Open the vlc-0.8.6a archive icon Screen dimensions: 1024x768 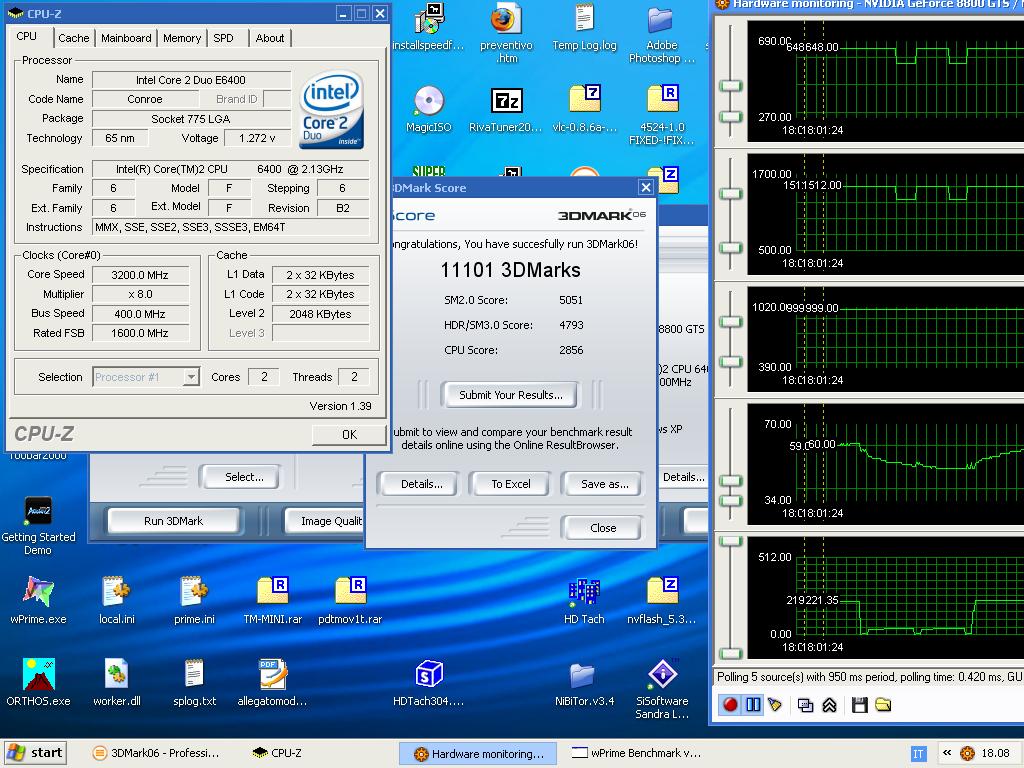[584, 109]
